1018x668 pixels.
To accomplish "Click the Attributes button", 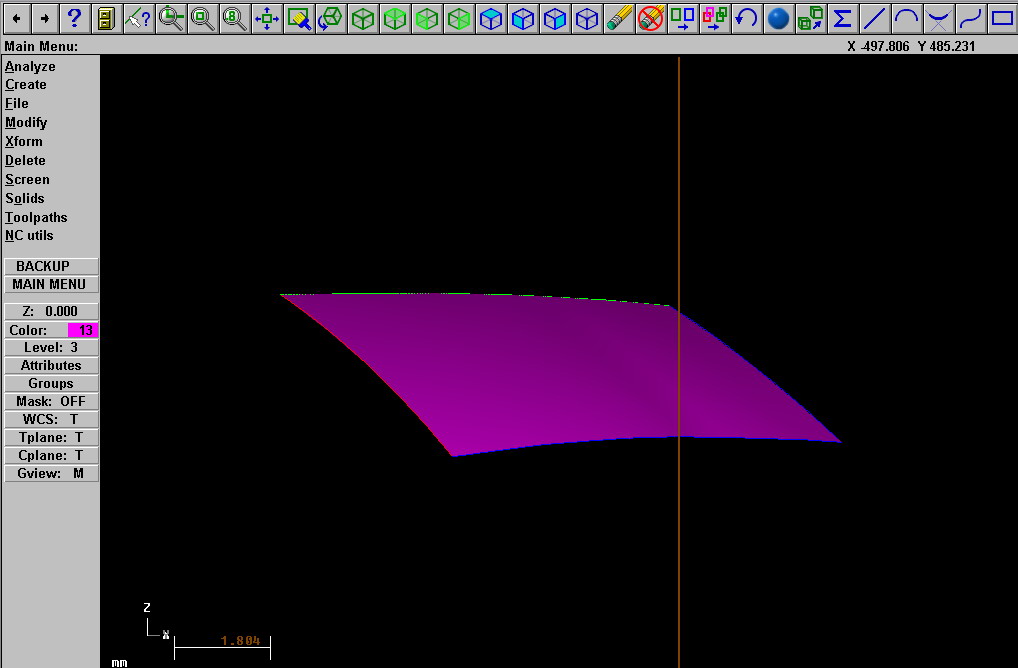I will (51, 365).
